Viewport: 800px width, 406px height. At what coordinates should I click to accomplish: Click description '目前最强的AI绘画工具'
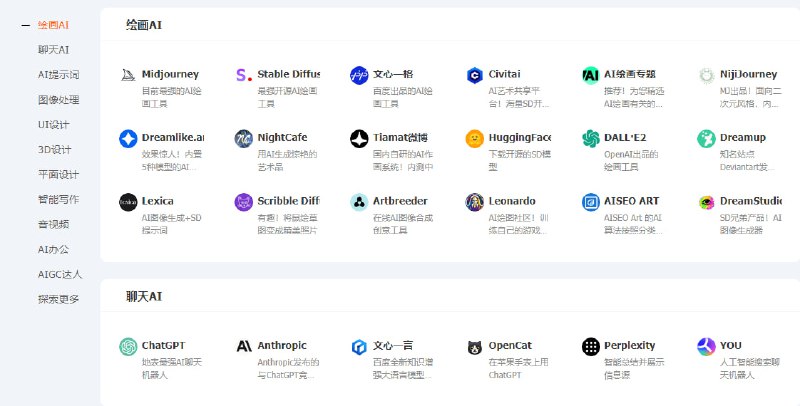tap(171, 97)
